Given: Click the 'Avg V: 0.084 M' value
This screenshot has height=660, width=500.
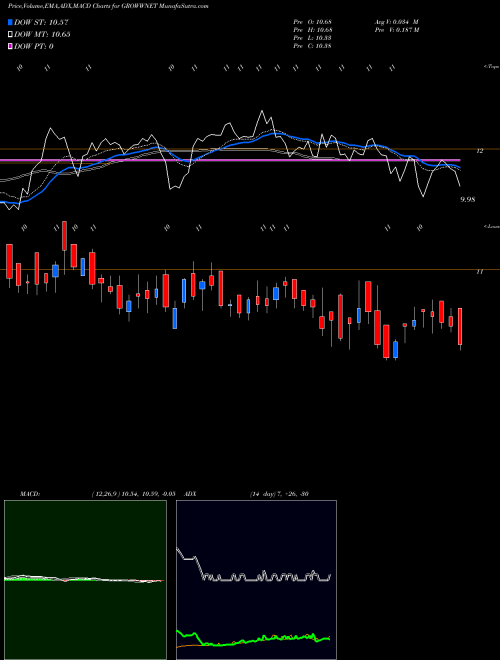Looking at the screenshot, I should click(x=396, y=22).
